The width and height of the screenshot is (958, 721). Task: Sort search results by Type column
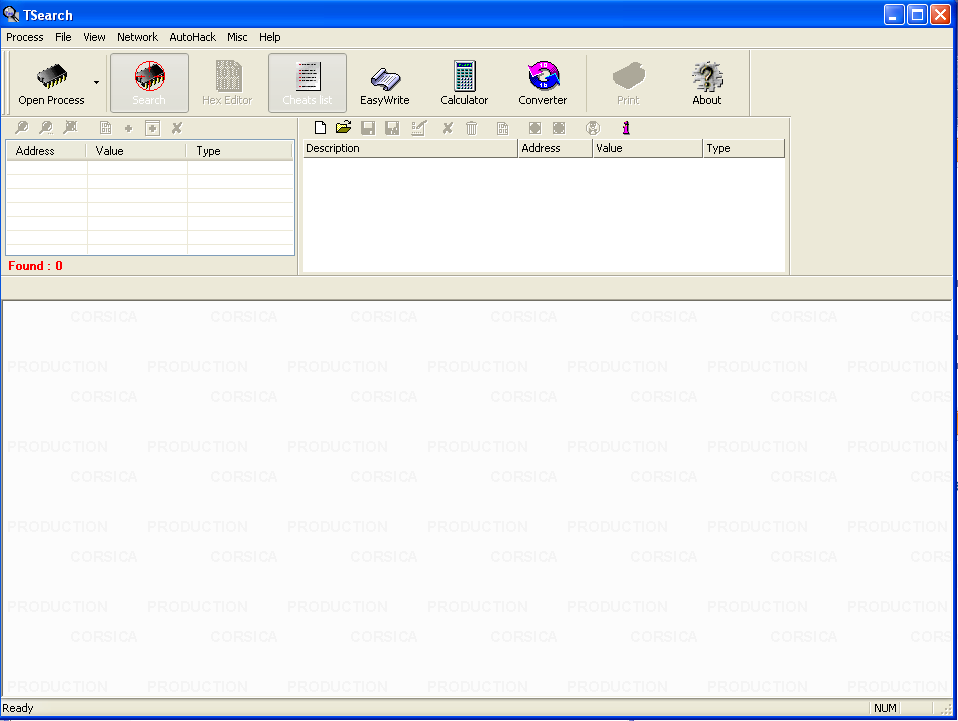(240, 151)
